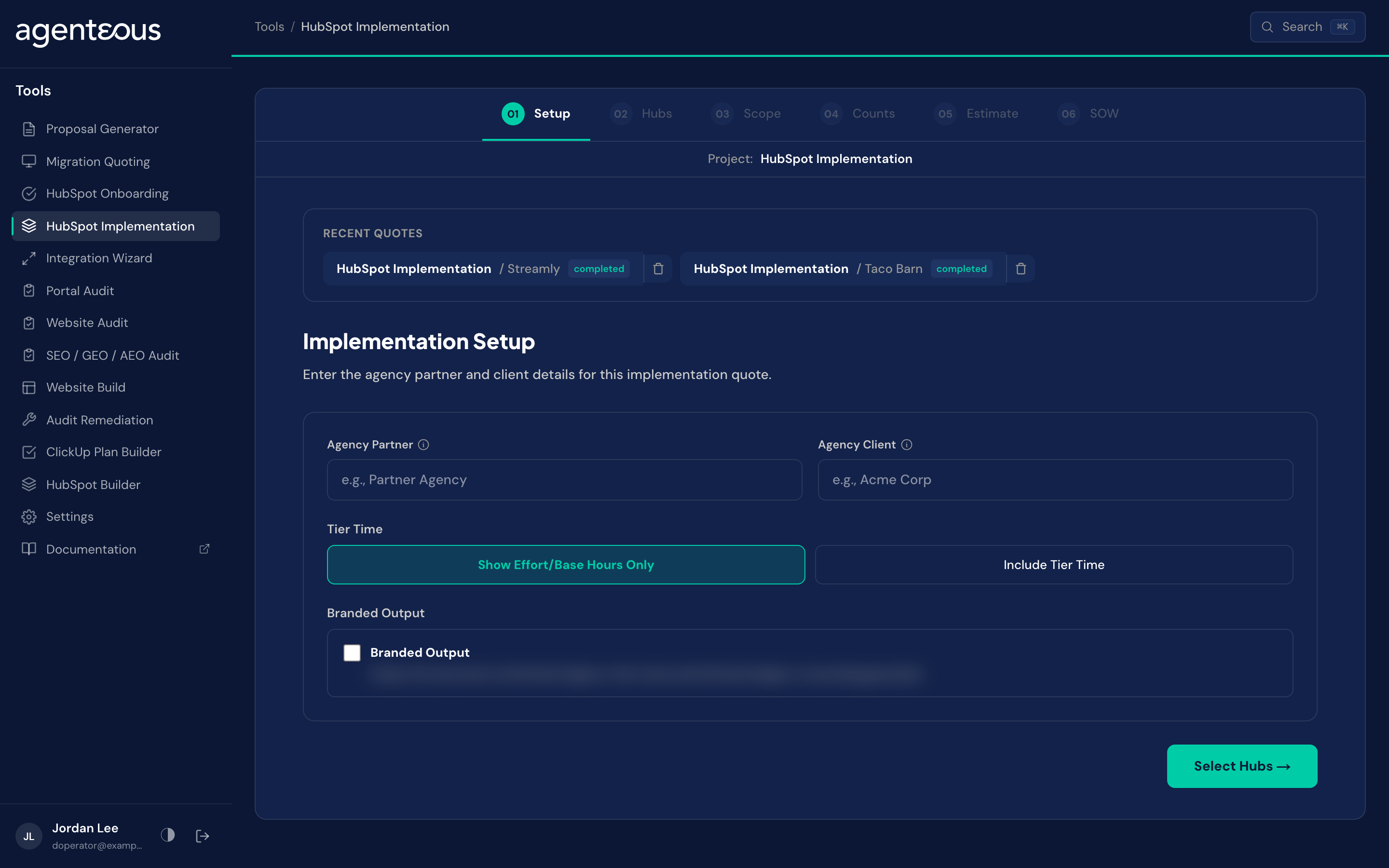The image size is (1389, 868).
Task: Focus the Agency Client input field
Action: pos(1055,480)
